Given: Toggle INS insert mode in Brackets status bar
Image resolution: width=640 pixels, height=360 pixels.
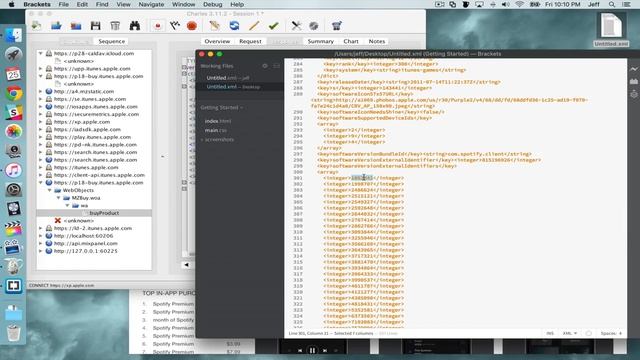Looking at the screenshot, I should click(550, 333).
